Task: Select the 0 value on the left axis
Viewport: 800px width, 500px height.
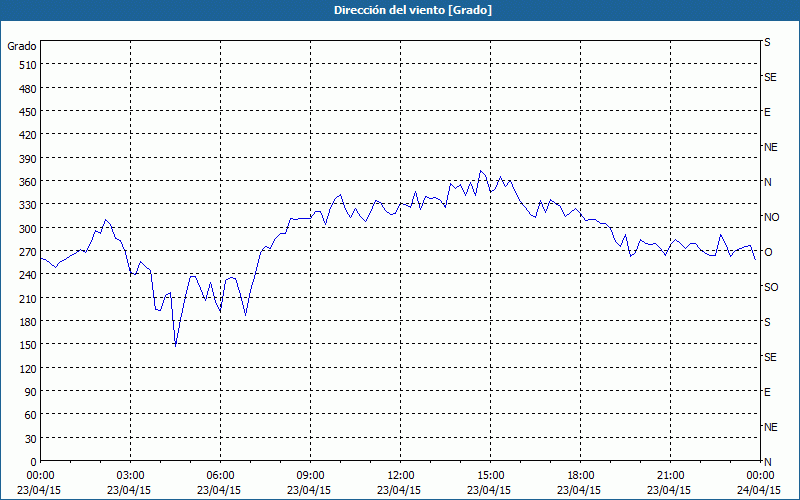Action: click(x=34, y=462)
